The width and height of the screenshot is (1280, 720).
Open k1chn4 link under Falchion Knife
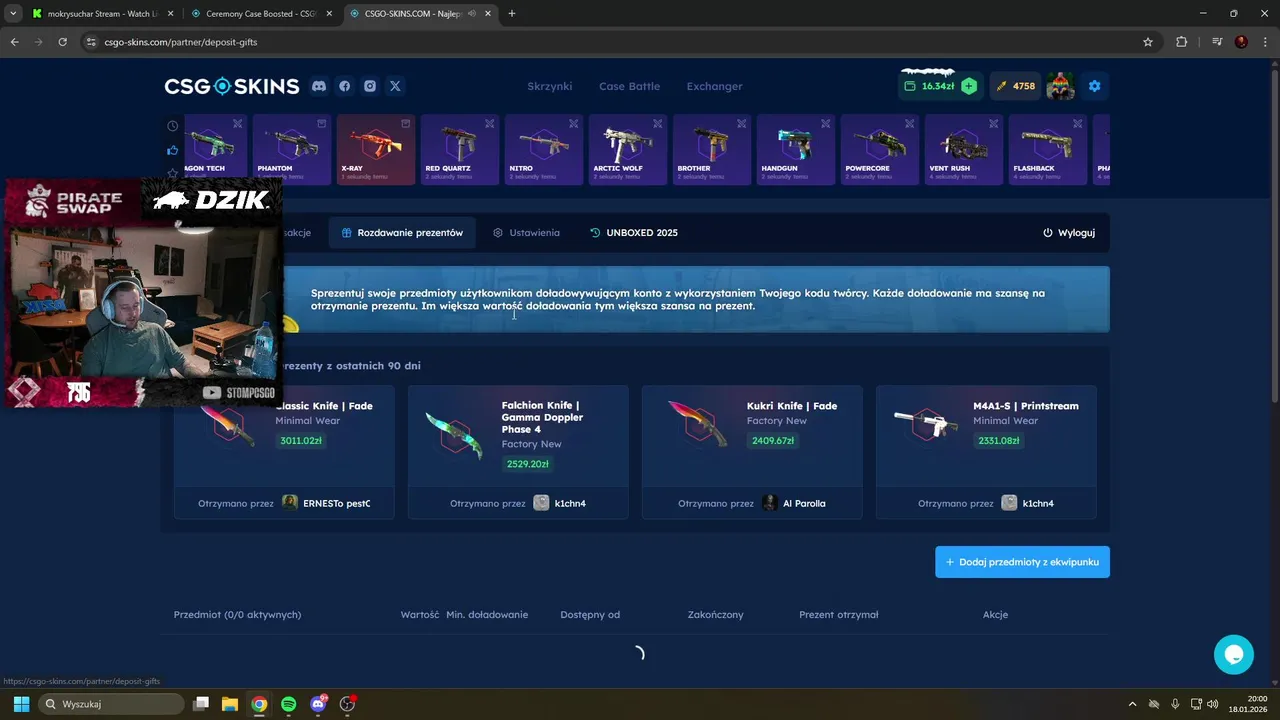(x=560, y=503)
